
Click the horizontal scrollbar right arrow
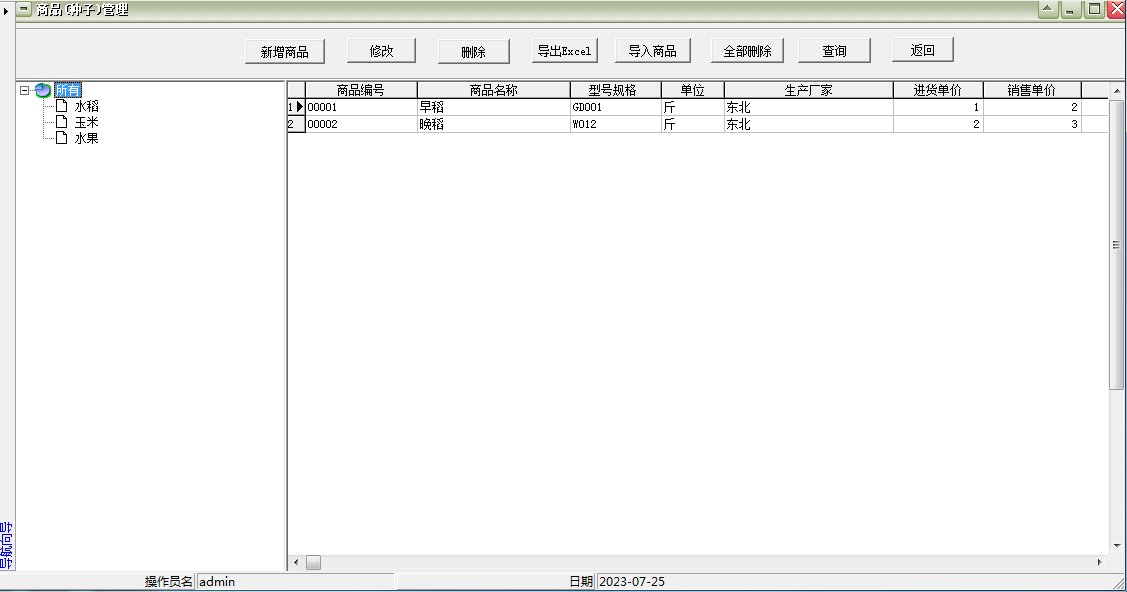pyautogui.click(x=1099, y=563)
